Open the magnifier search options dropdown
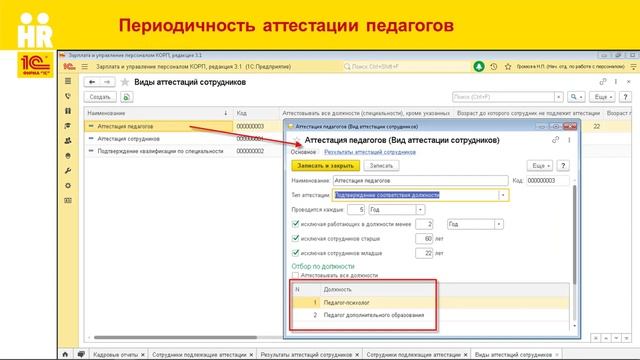This screenshot has height=360, width=640. point(577,97)
